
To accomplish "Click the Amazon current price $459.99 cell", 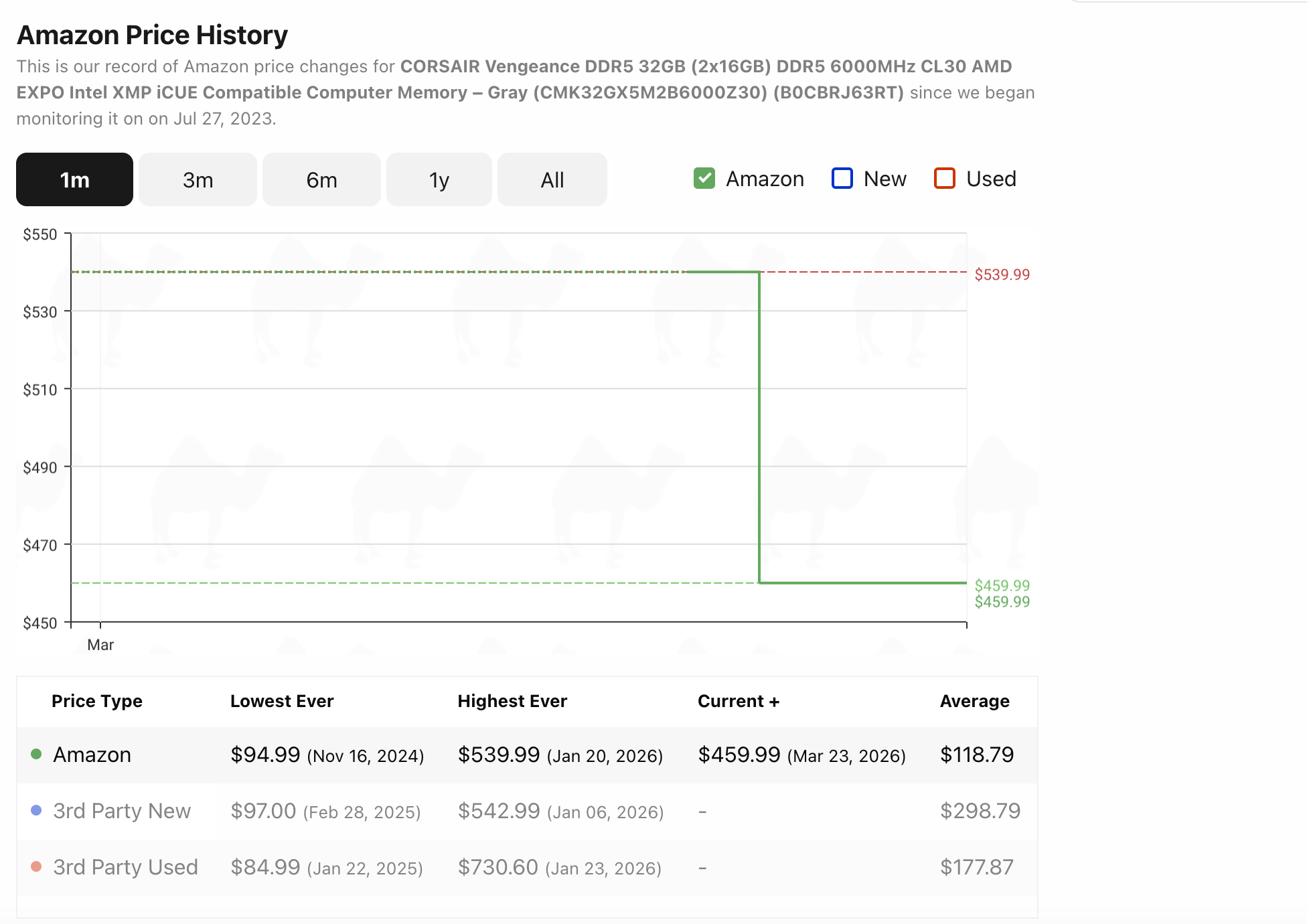I will click(739, 755).
